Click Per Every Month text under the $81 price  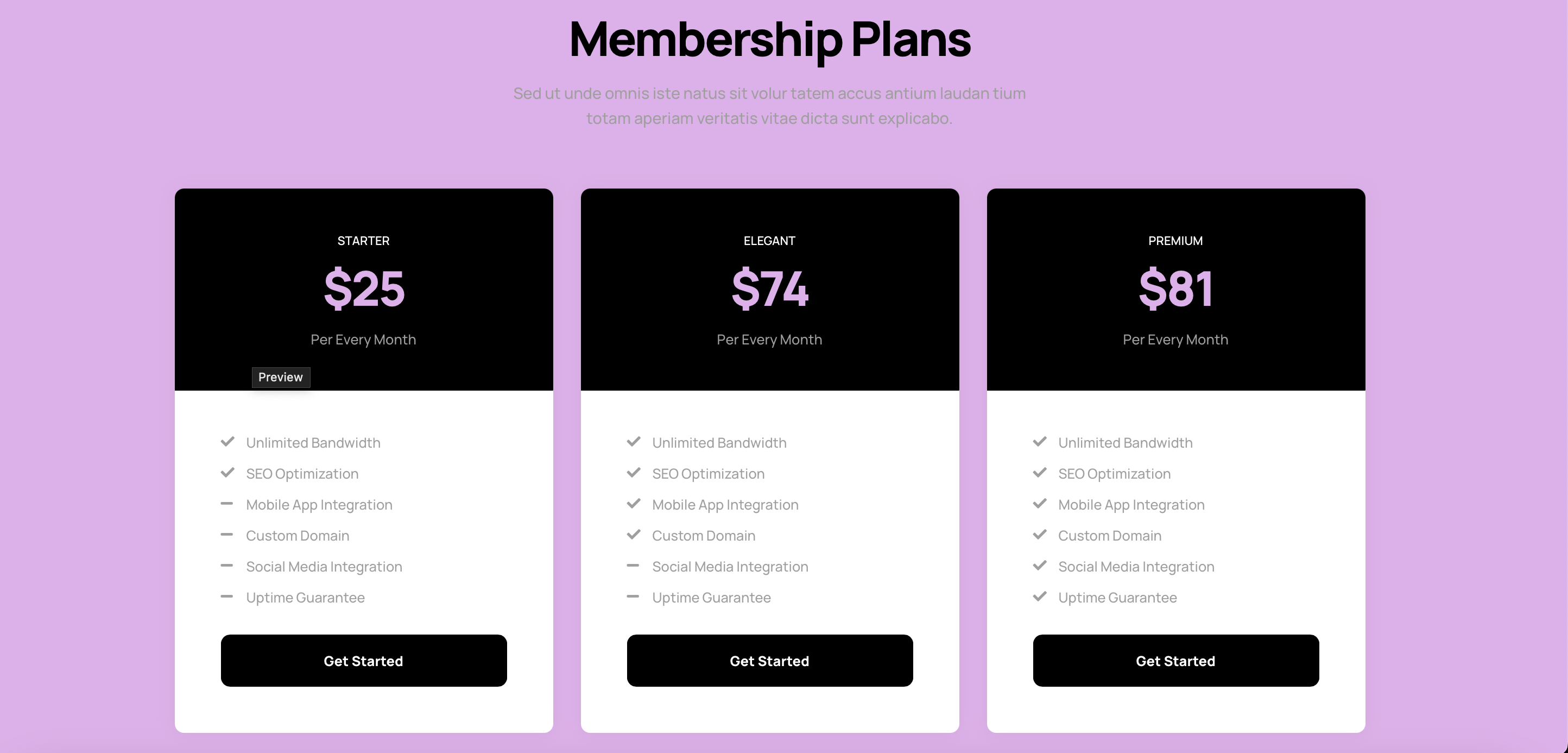(x=1175, y=340)
